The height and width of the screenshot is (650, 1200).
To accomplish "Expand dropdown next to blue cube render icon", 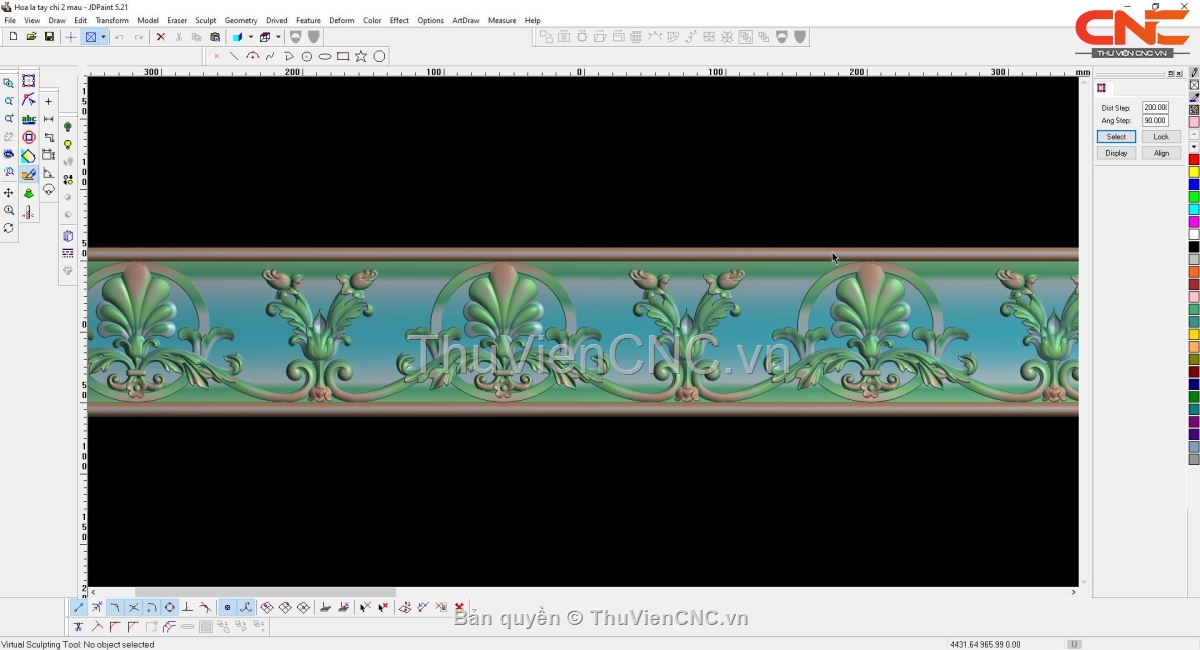I will coord(250,37).
